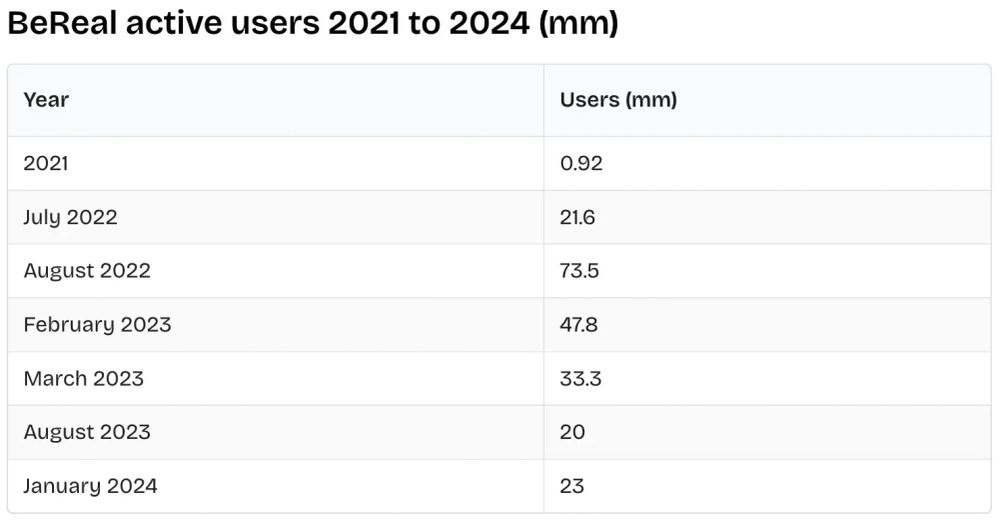Image resolution: width=1000 pixels, height=524 pixels.
Task: Select the 'August 2023' row label
Action: [x=87, y=433]
